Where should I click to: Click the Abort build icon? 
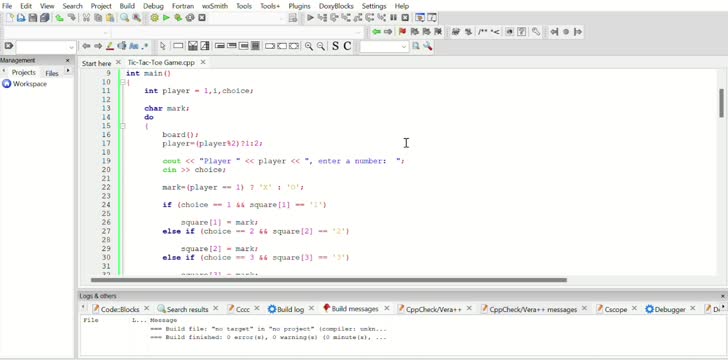202,18
